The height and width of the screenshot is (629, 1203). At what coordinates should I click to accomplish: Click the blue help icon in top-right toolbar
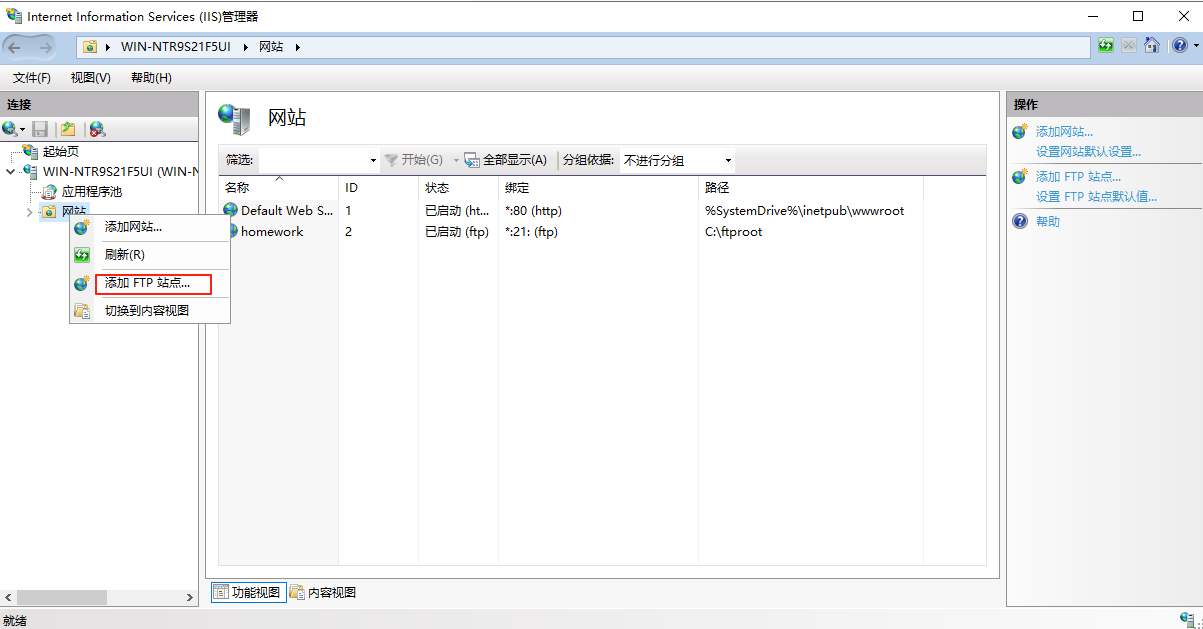(x=1179, y=46)
